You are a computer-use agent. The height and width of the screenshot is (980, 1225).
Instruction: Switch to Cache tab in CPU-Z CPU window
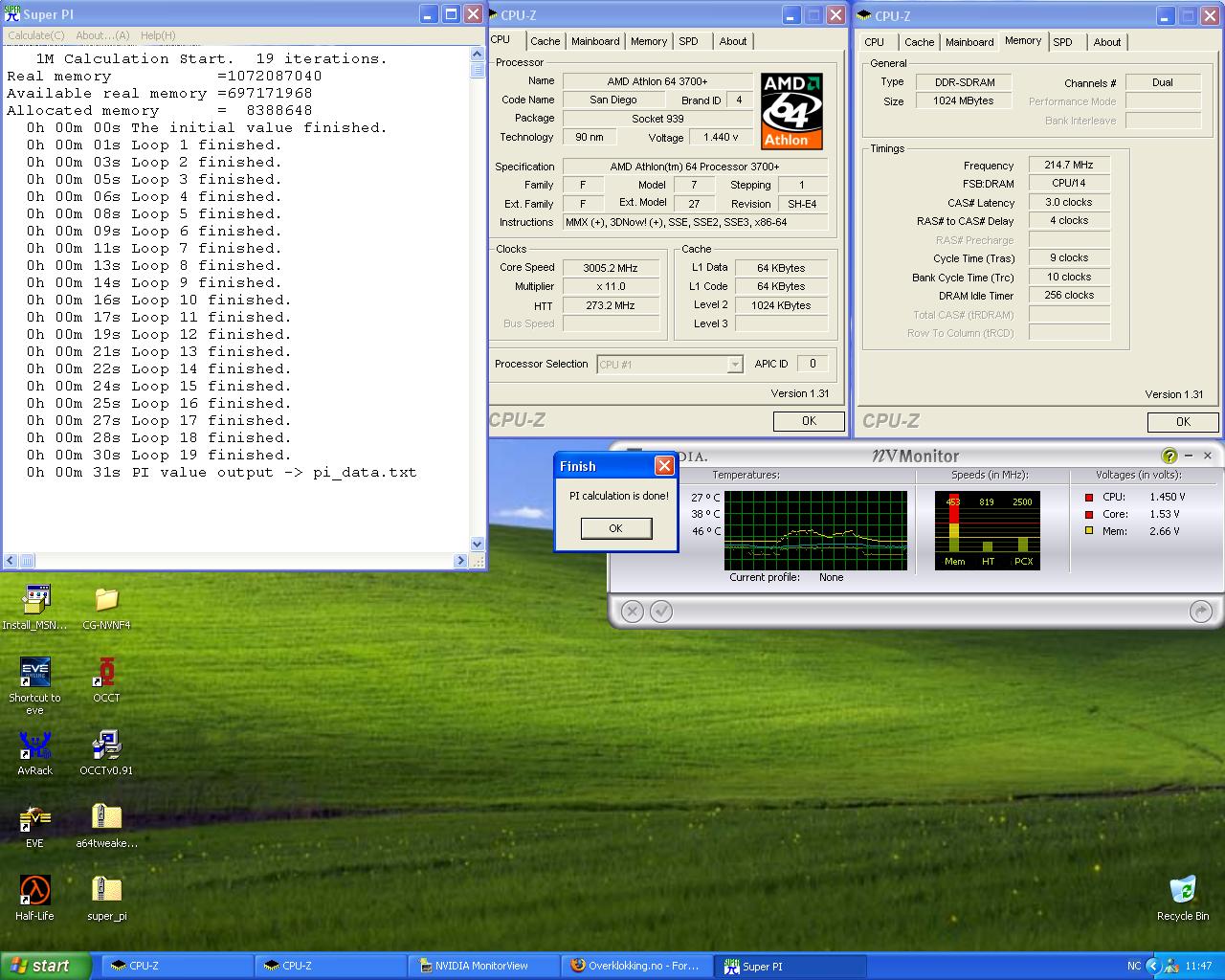click(546, 41)
